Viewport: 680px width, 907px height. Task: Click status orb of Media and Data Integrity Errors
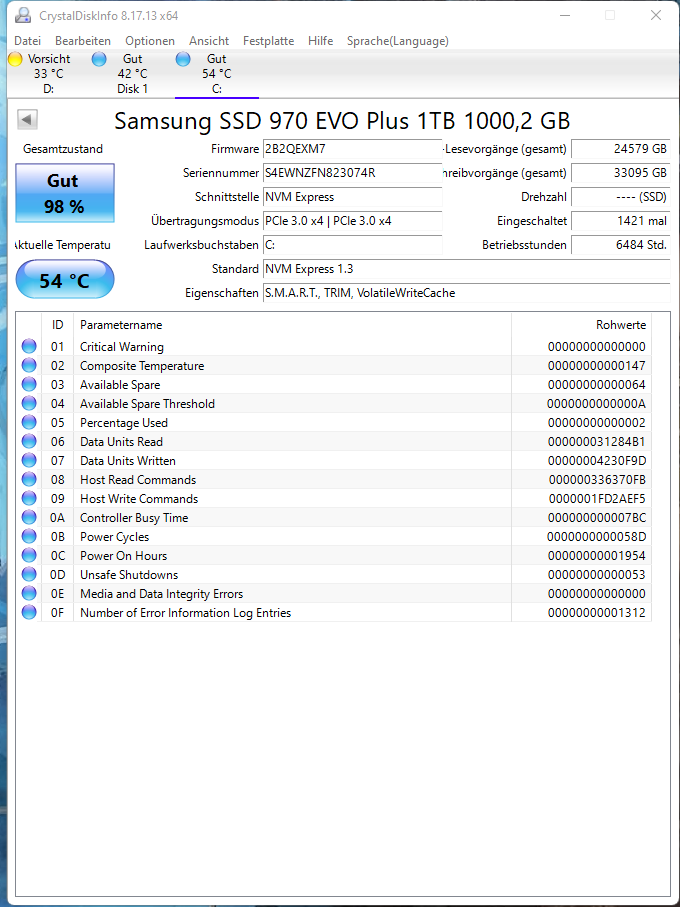point(29,593)
